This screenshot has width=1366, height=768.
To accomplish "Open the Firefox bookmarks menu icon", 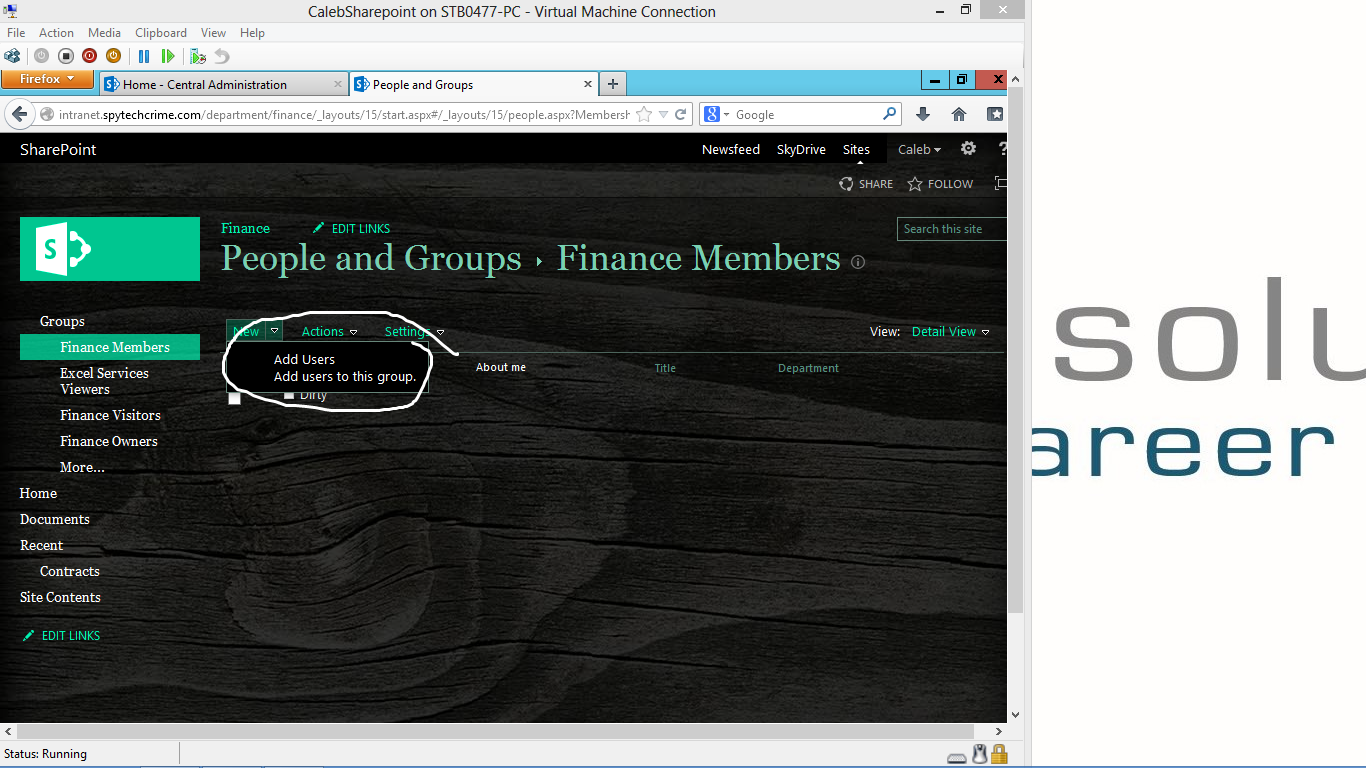I will [995, 114].
